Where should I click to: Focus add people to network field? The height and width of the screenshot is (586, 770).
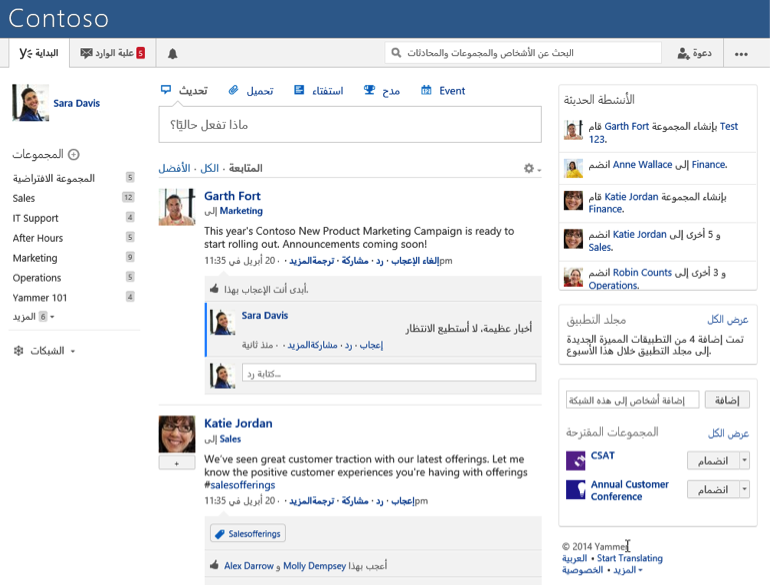pos(632,400)
